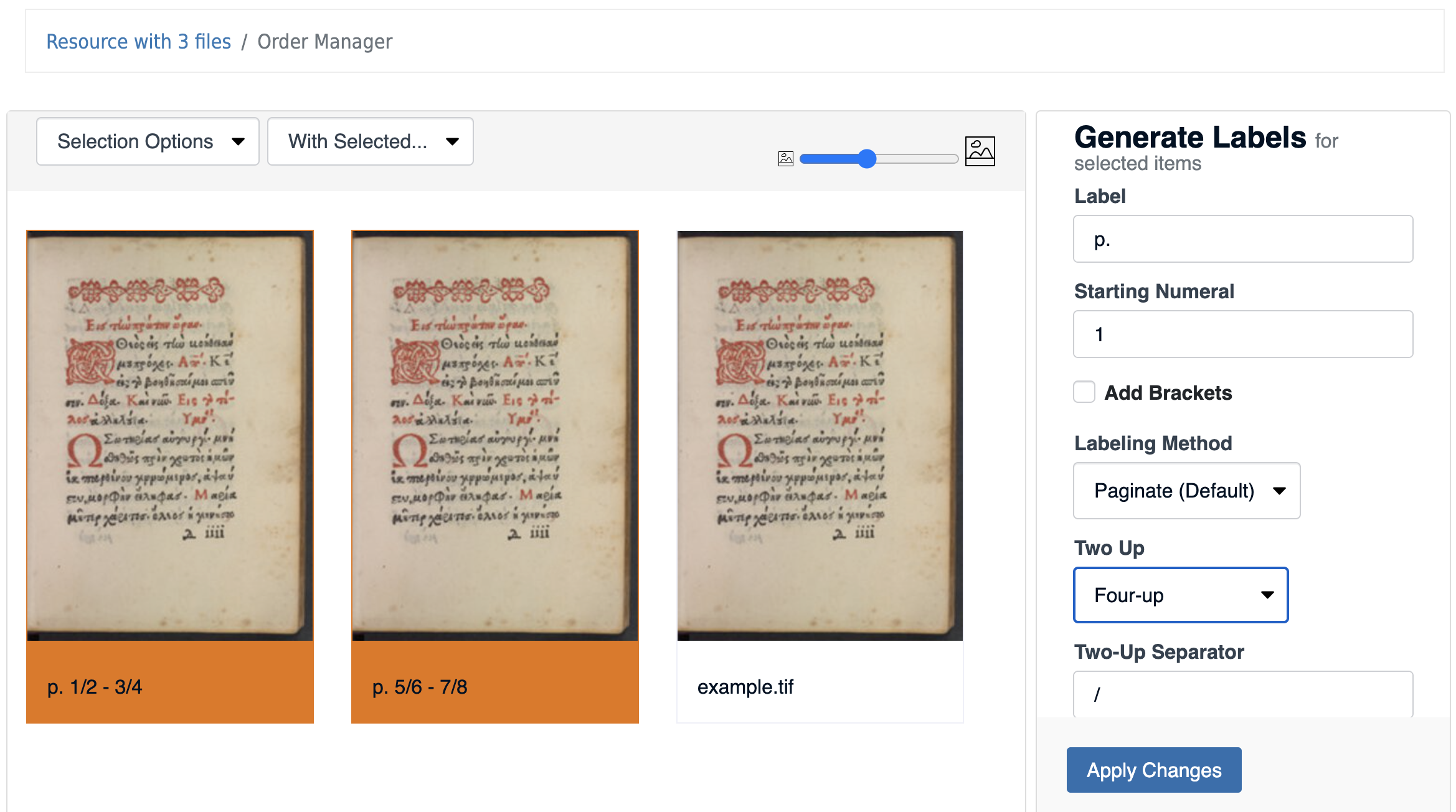
Task: Click the Two-Up Separator input field
Action: (x=1242, y=694)
